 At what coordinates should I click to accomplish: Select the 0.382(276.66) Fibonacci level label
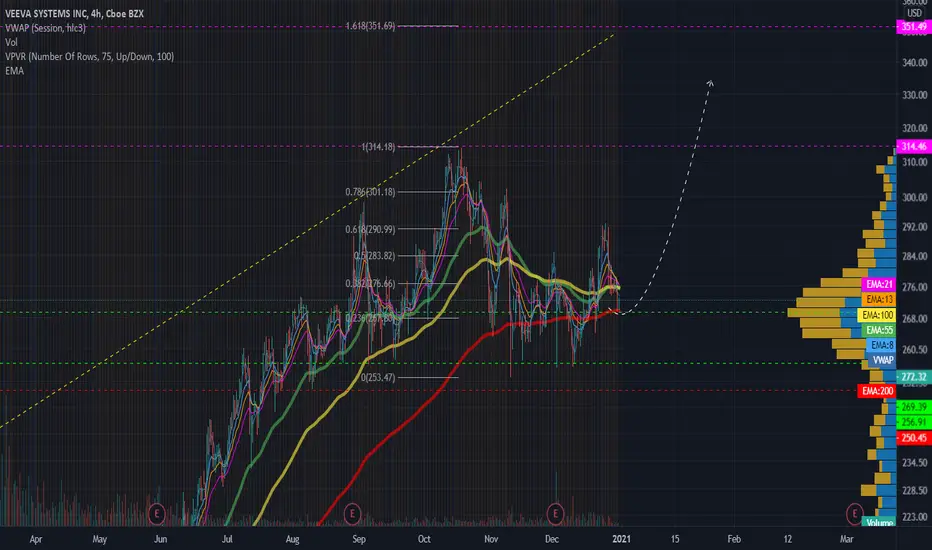point(370,284)
